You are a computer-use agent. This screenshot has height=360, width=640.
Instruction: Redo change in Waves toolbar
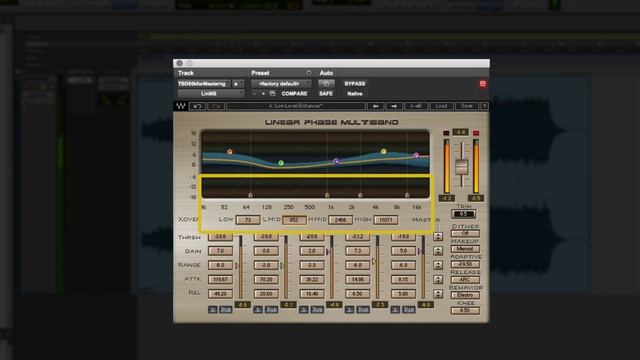point(216,106)
